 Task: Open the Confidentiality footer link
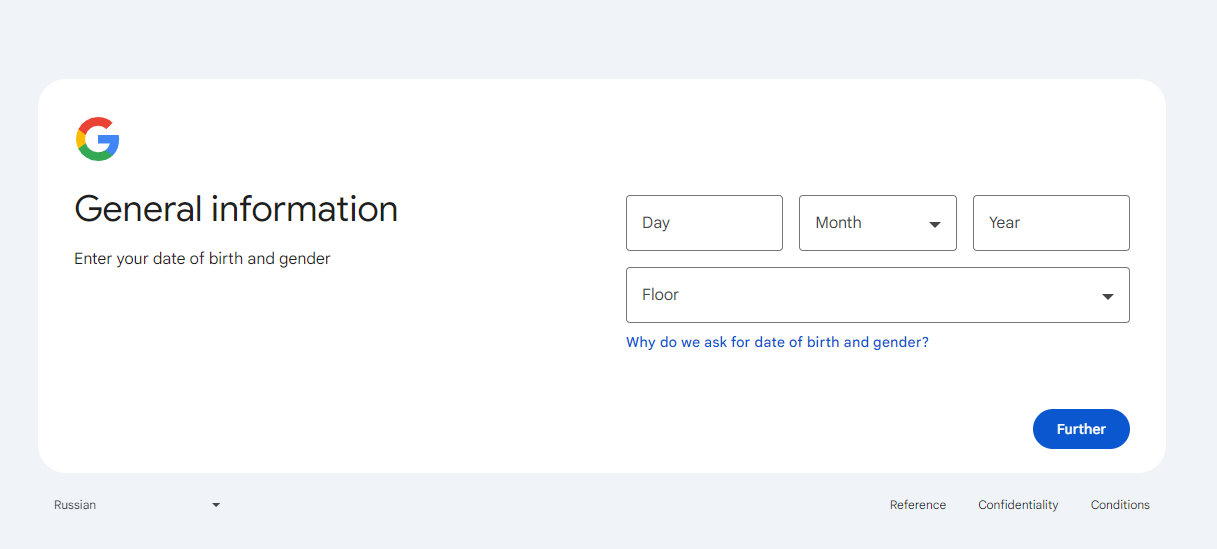coord(1018,505)
